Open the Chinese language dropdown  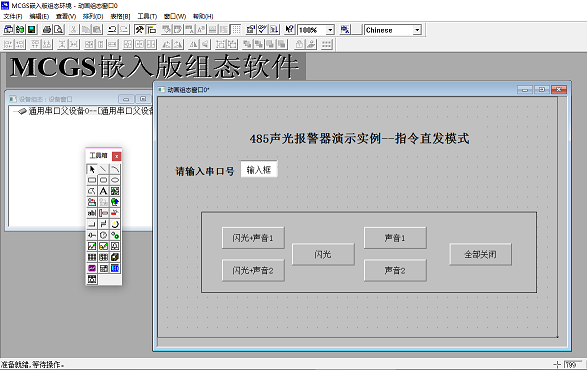tap(417, 30)
